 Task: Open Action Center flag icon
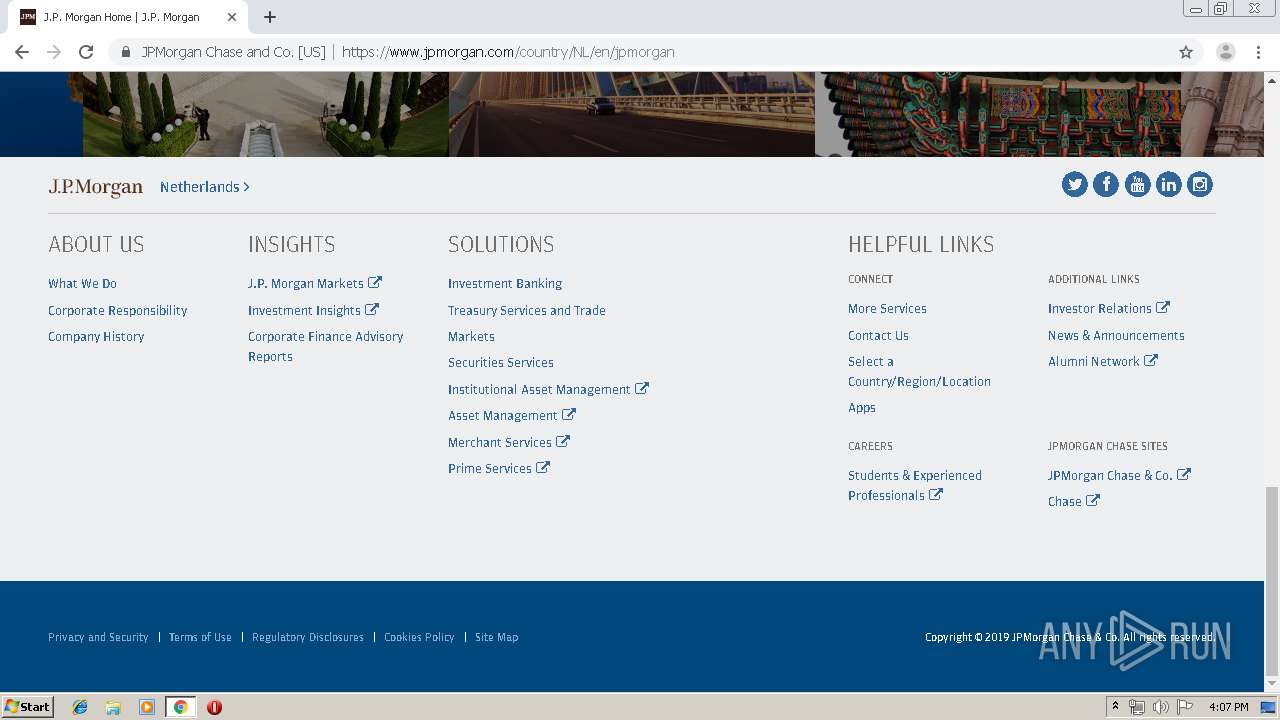click(x=1185, y=707)
